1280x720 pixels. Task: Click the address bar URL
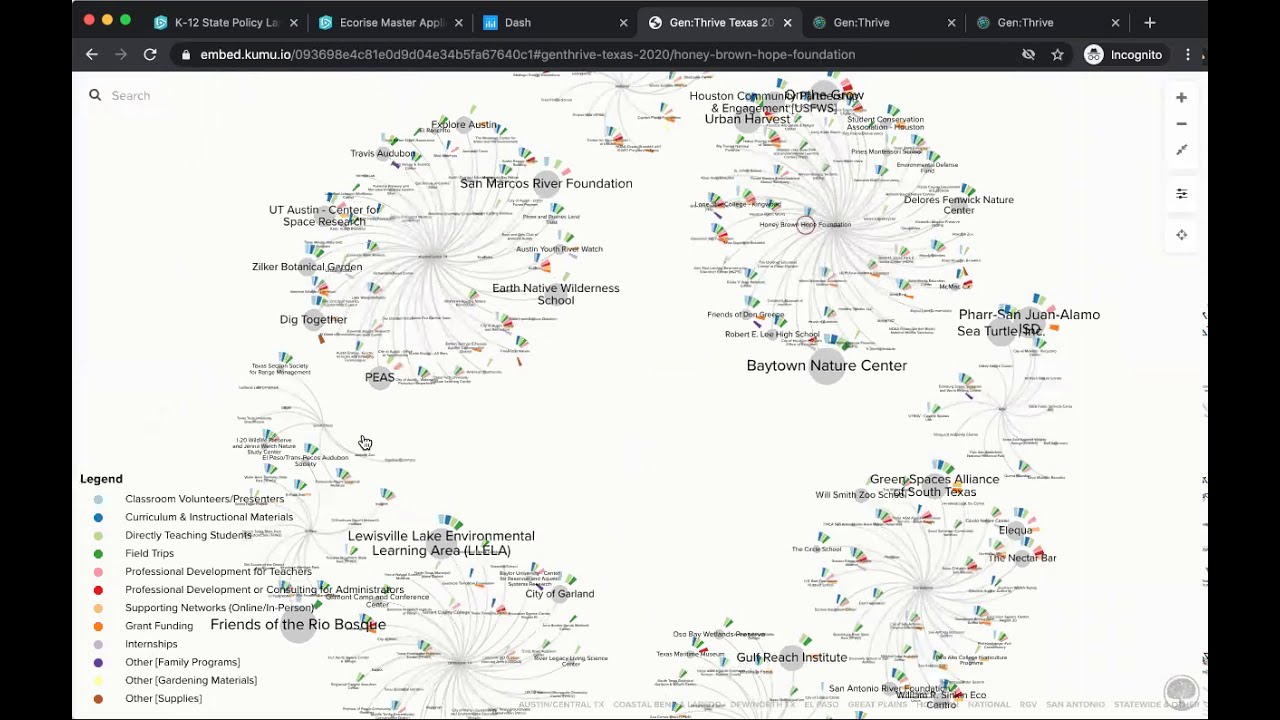pyautogui.click(x=527, y=55)
